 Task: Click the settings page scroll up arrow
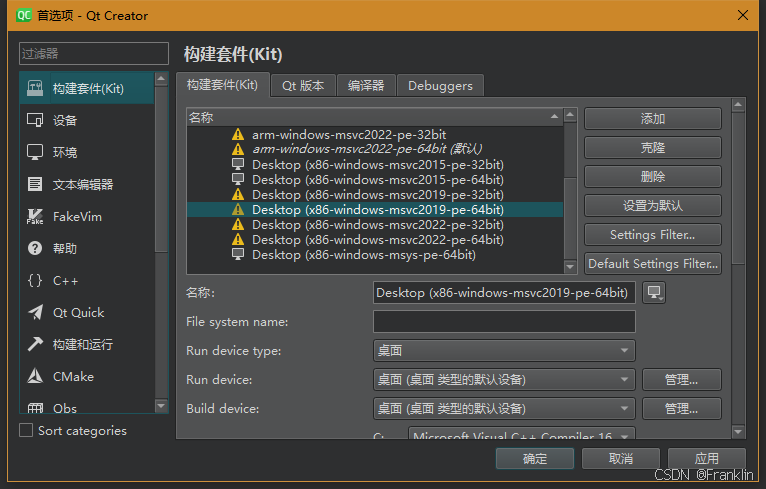point(738,105)
